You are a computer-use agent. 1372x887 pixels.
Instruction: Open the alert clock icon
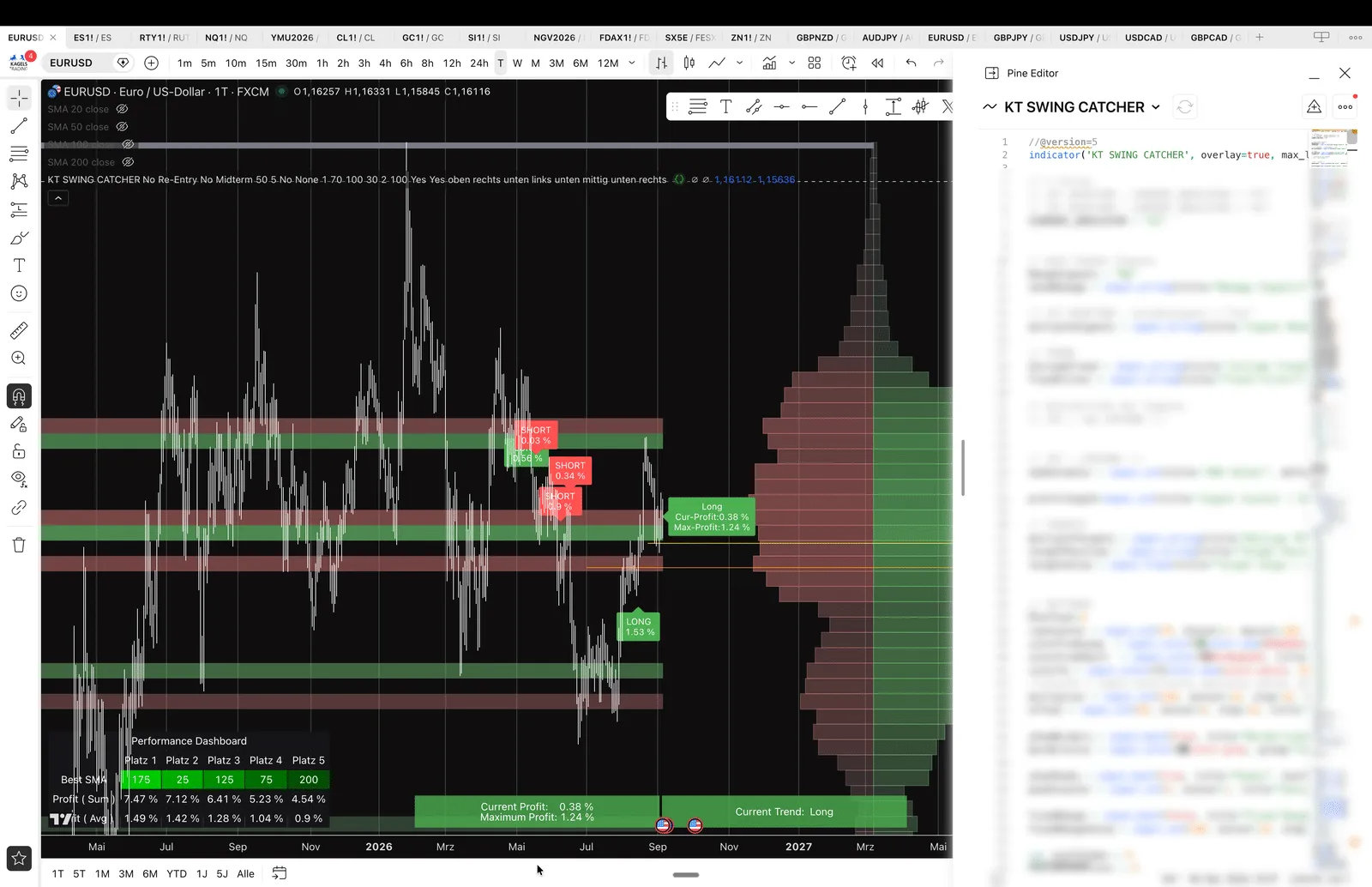click(x=849, y=63)
